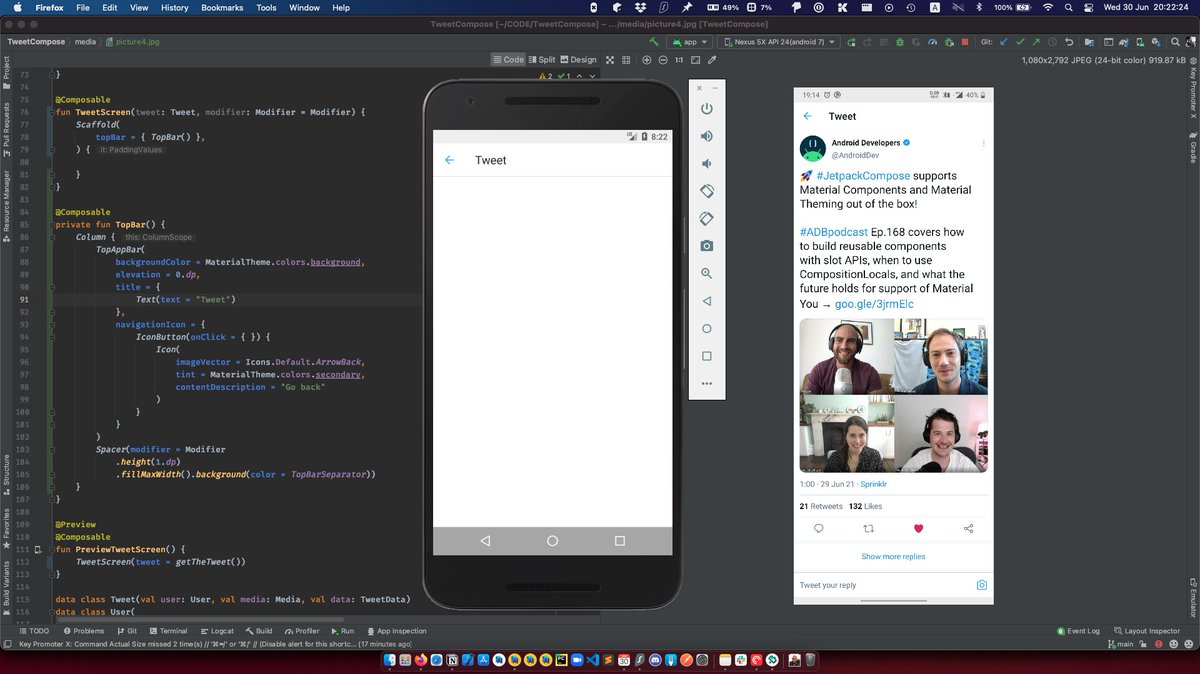Click the Git Rollback undo icon
1200x674 pixels.
(x=1069, y=42)
